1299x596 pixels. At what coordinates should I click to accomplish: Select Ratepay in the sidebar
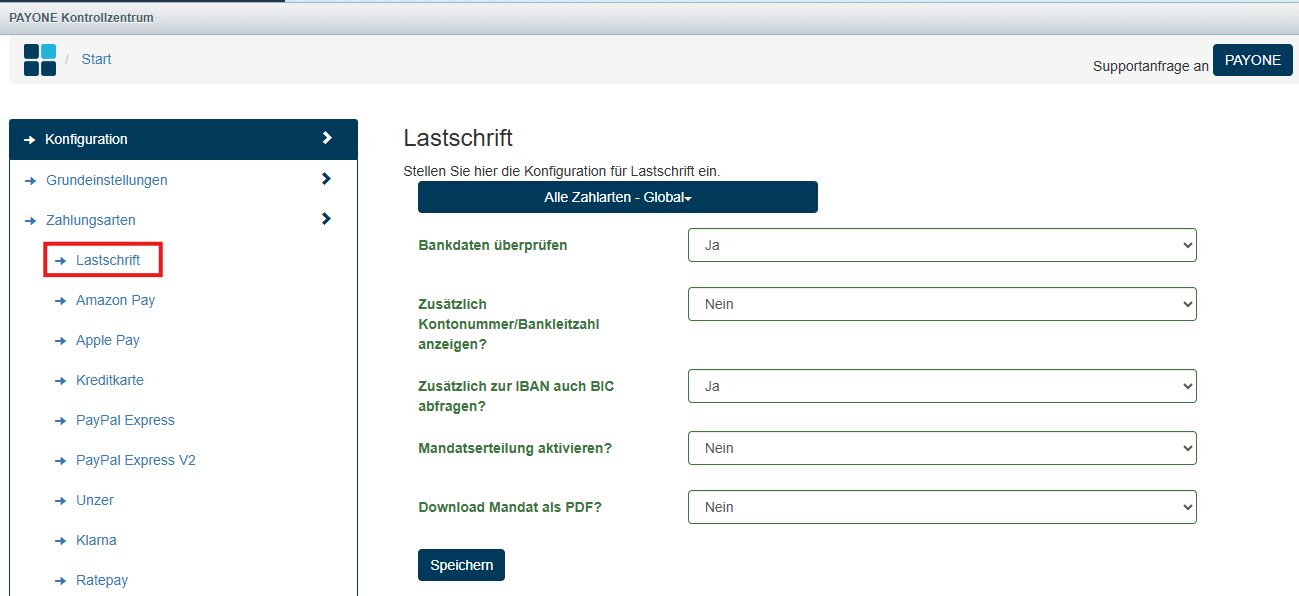(x=102, y=580)
